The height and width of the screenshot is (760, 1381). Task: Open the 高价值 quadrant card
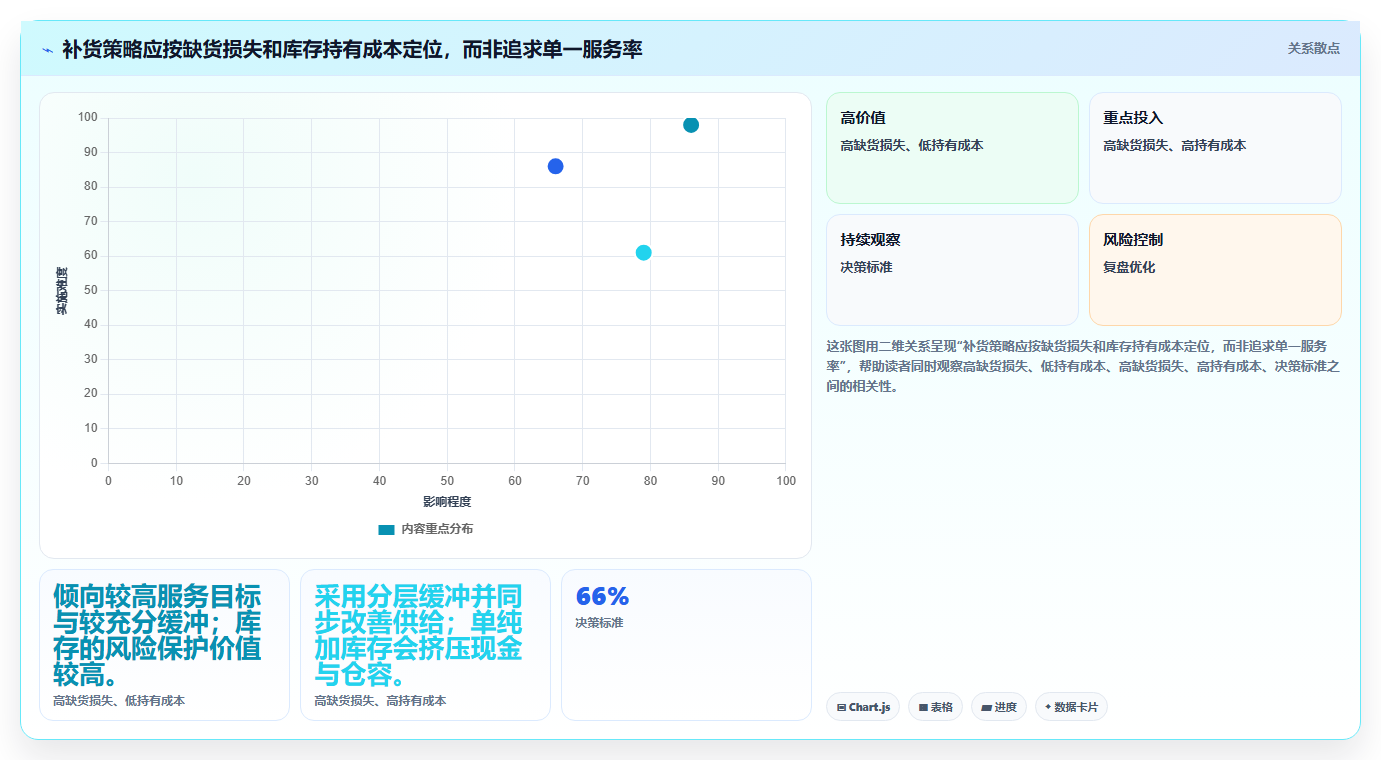click(952, 148)
